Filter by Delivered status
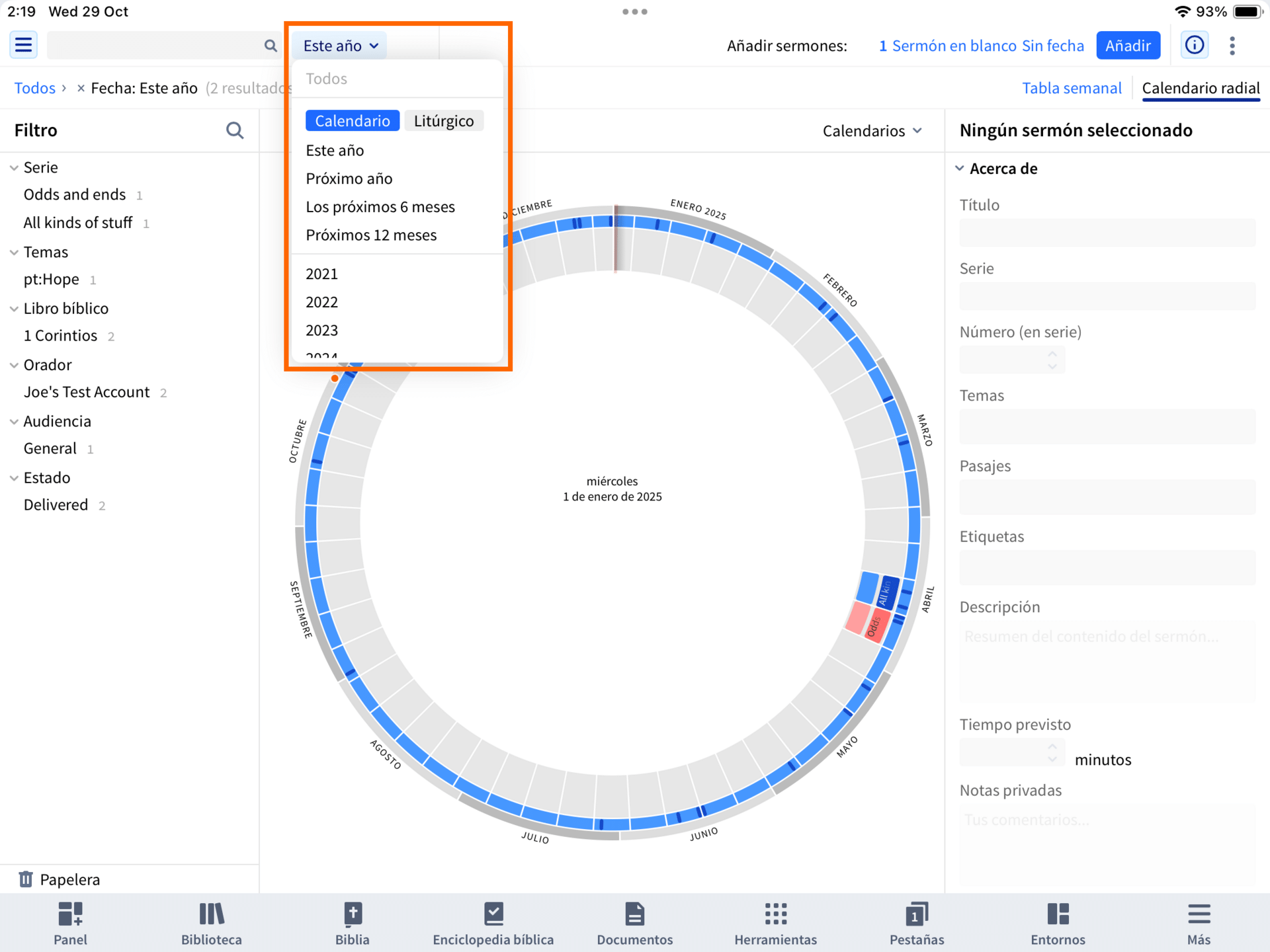The image size is (1270, 952). (x=56, y=505)
